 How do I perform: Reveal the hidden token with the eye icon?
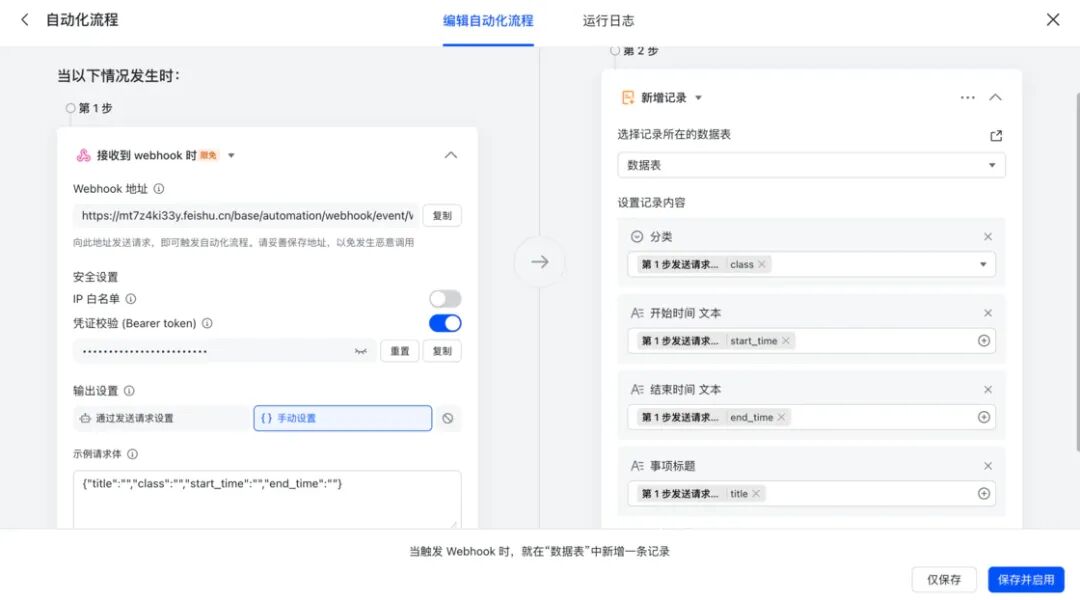tap(361, 351)
